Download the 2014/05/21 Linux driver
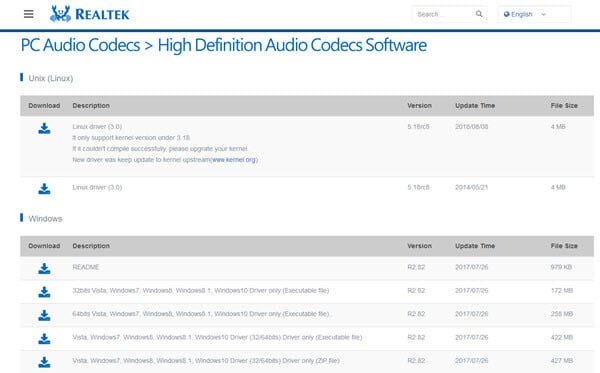 pos(44,189)
